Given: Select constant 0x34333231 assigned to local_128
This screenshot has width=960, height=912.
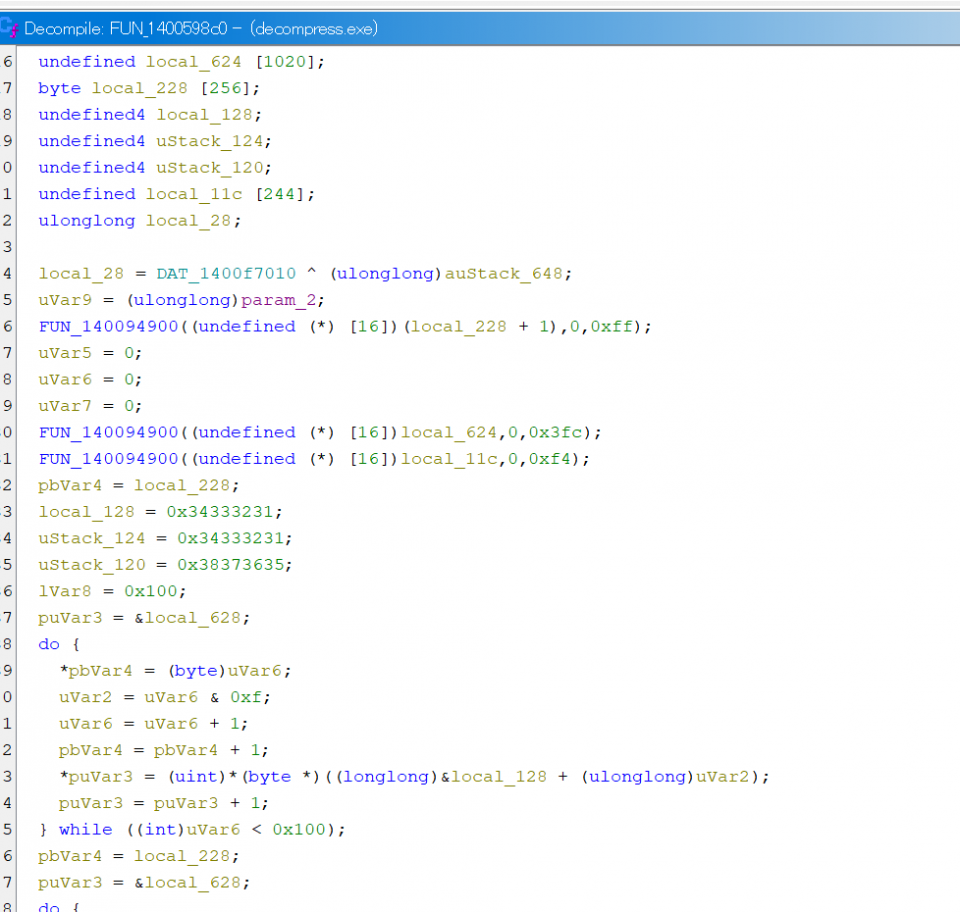Looking at the screenshot, I should 220,512.
